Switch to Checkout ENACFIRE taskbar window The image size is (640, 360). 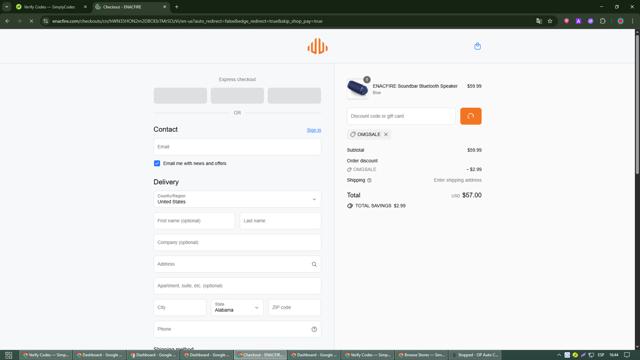coord(260,355)
